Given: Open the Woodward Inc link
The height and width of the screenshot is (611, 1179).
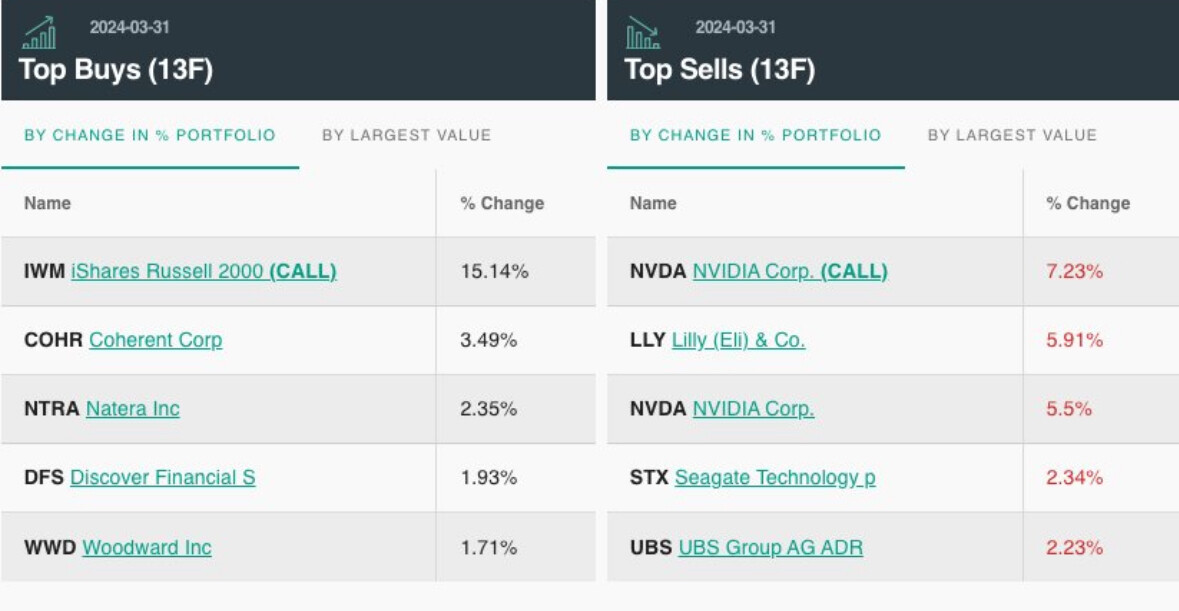Looking at the screenshot, I should pos(146,547).
